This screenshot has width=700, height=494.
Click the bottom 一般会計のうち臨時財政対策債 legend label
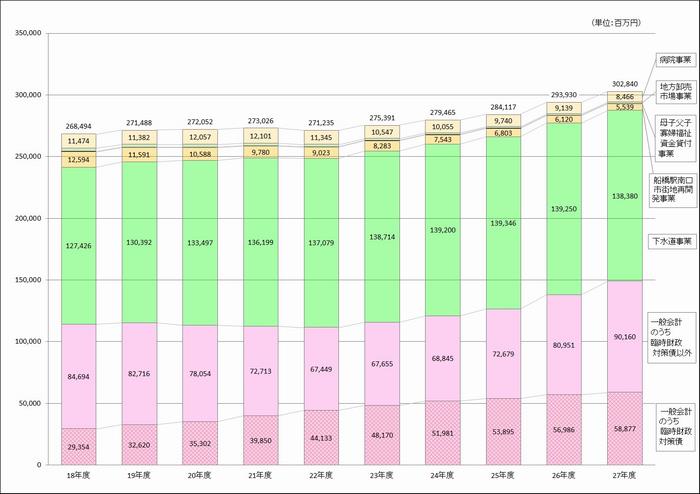(675, 427)
